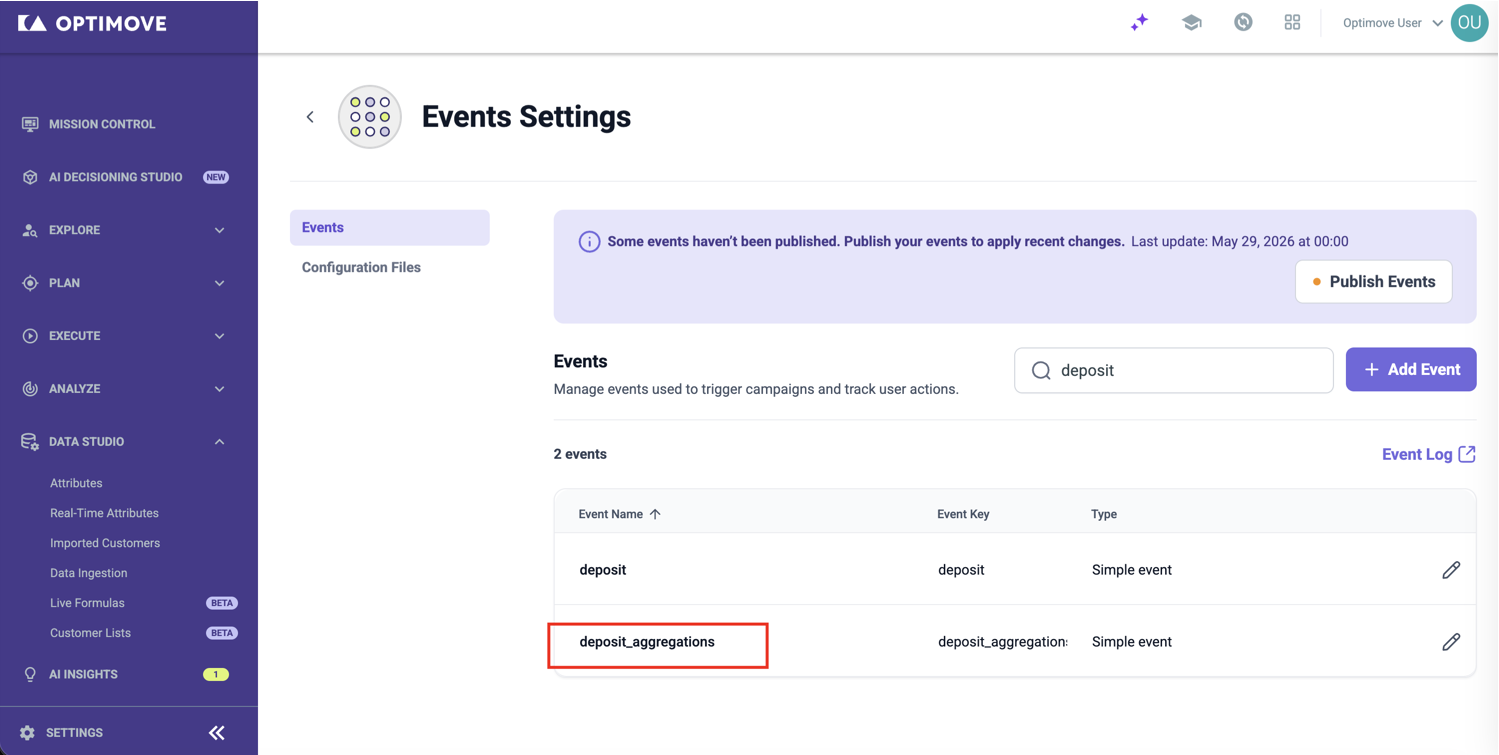This screenshot has width=1499, height=755.
Task: Click the events search field
Action: pos(1173,371)
